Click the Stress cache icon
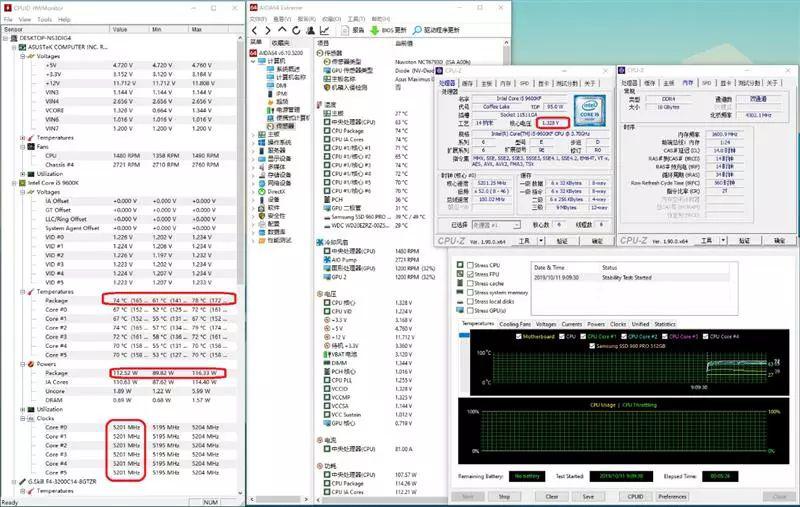This screenshot has height=507, width=800. (460, 283)
